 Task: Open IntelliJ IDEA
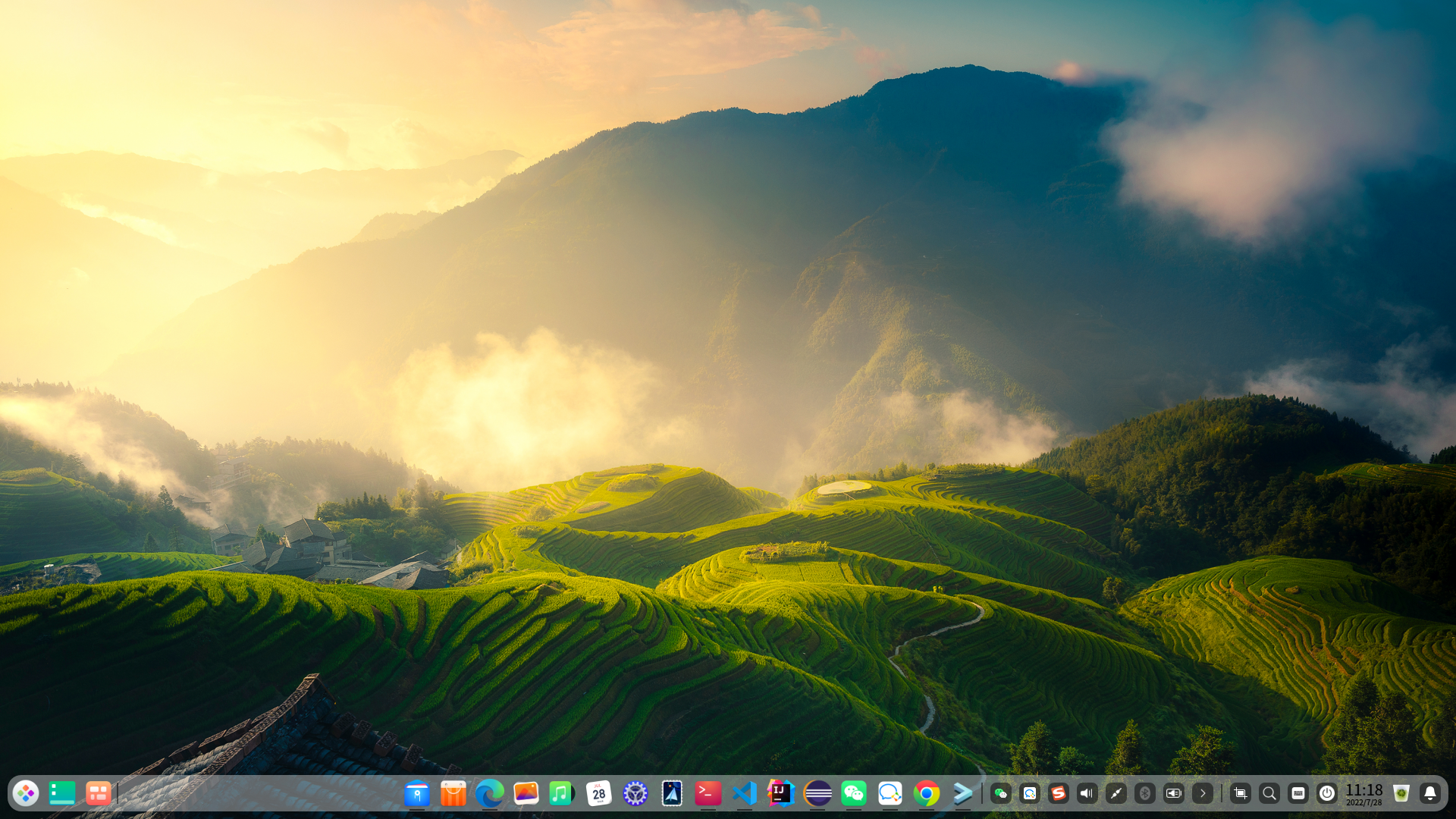click(780, 793)
